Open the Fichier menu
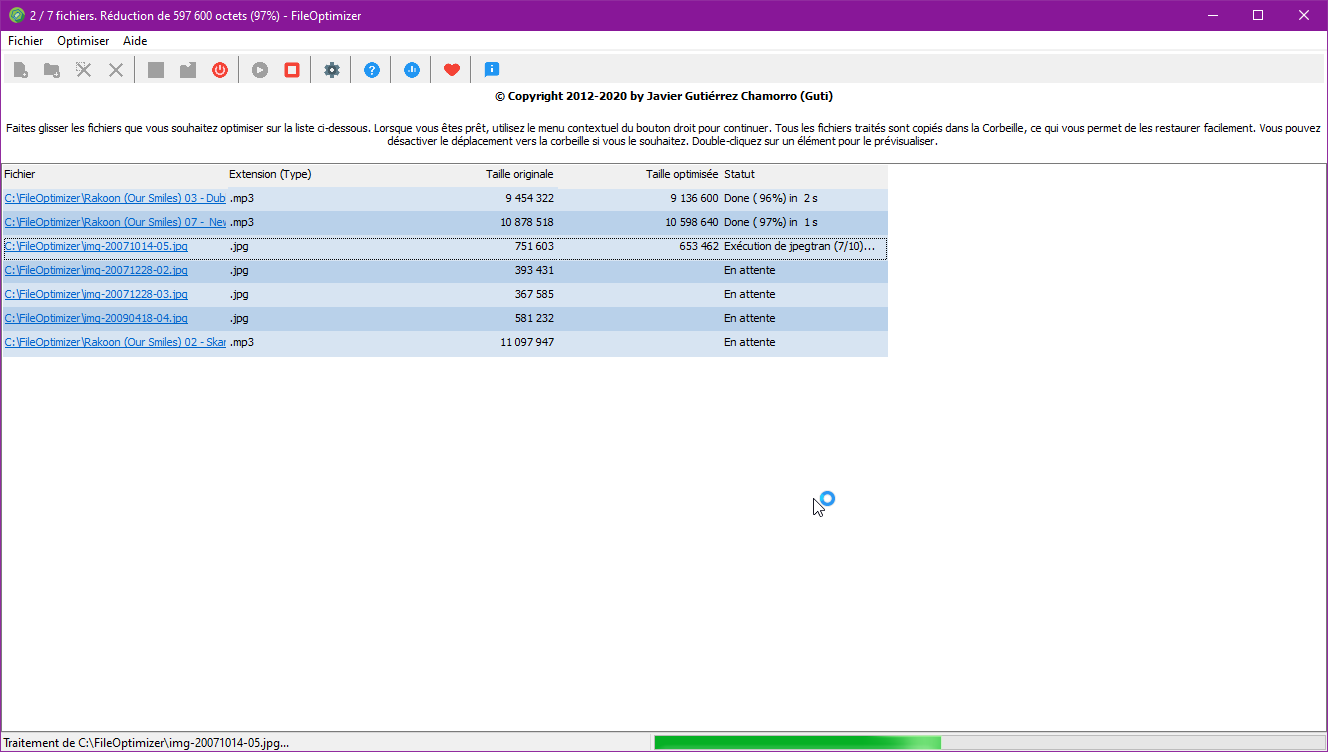The width and height of the screenshot is (1328, 752). (25, 41)
